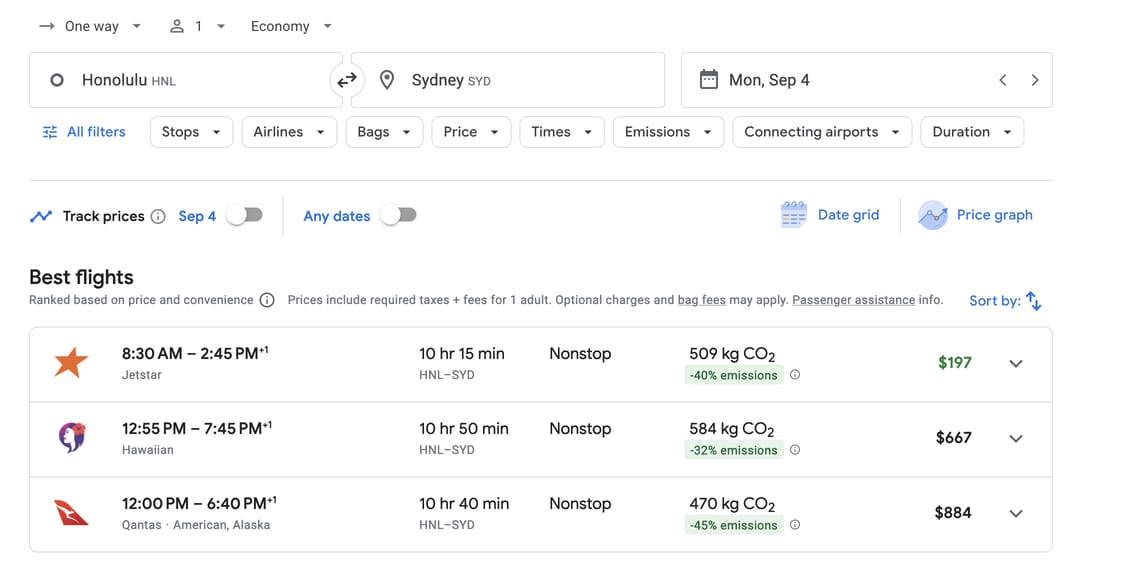The image size is (1128, 576).
Task: Open the Date grid view
Action: click(x=830, y=215)
